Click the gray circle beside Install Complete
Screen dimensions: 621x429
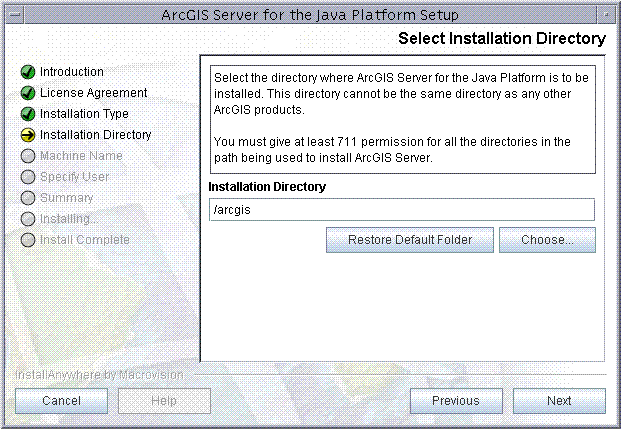coord(28,240)
